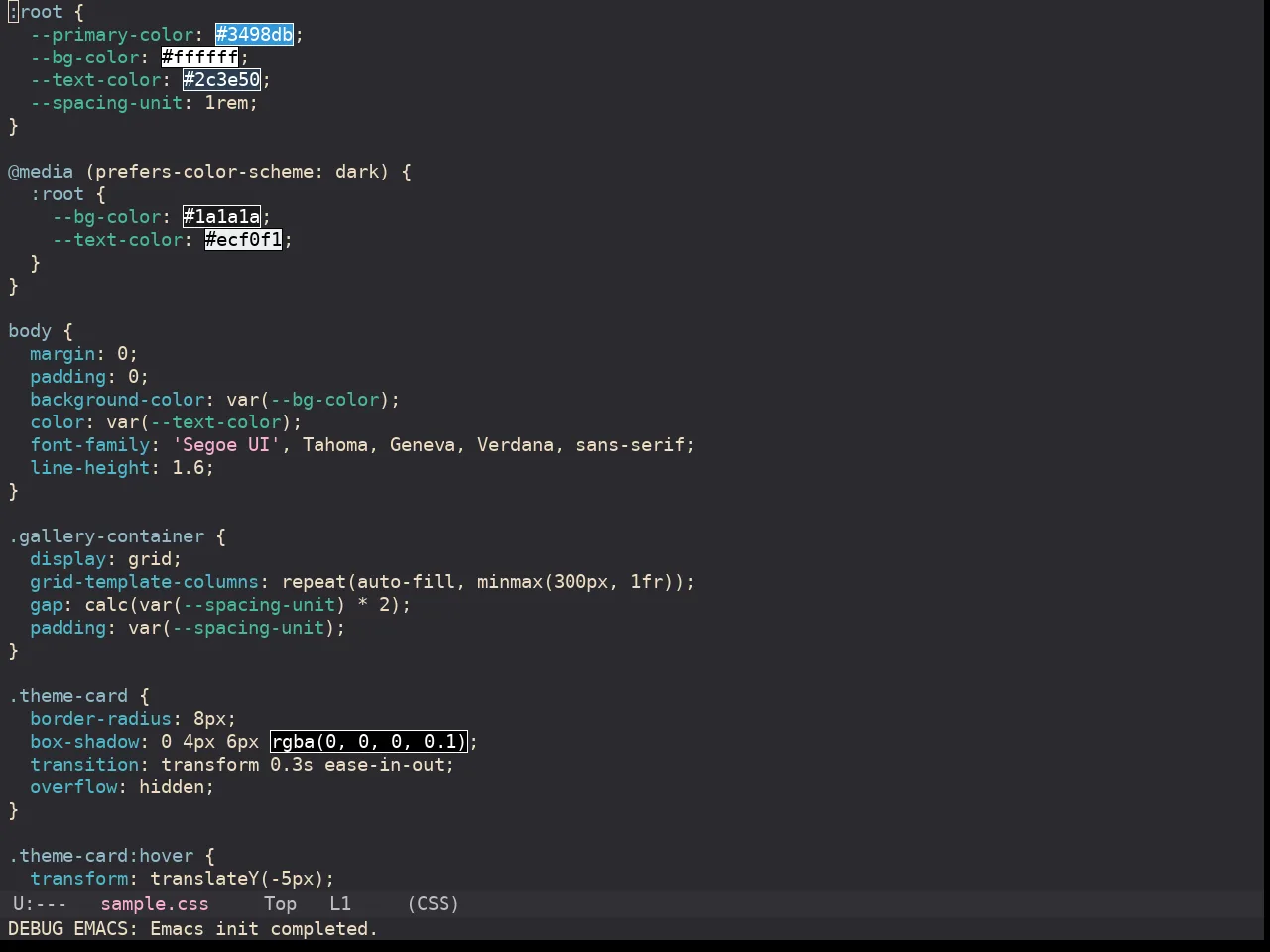The width and height of the screenshot is (1270, 952).
Task: Click the @media keyword
Action: pyautogui.click(x=41, y=172)
